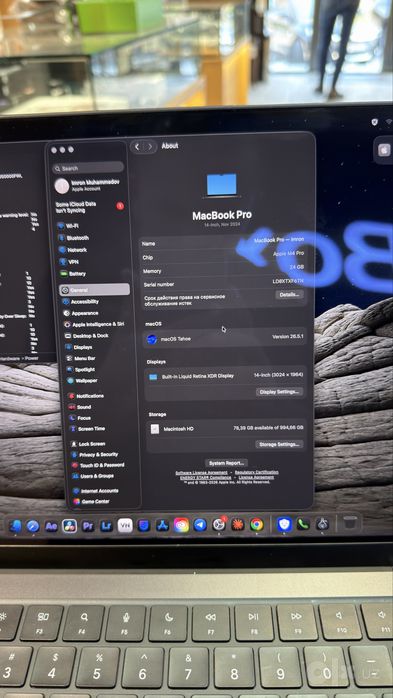Open Touch ID & Password settings
This screenshot has height=698, width=393.
tap(98, 465)
